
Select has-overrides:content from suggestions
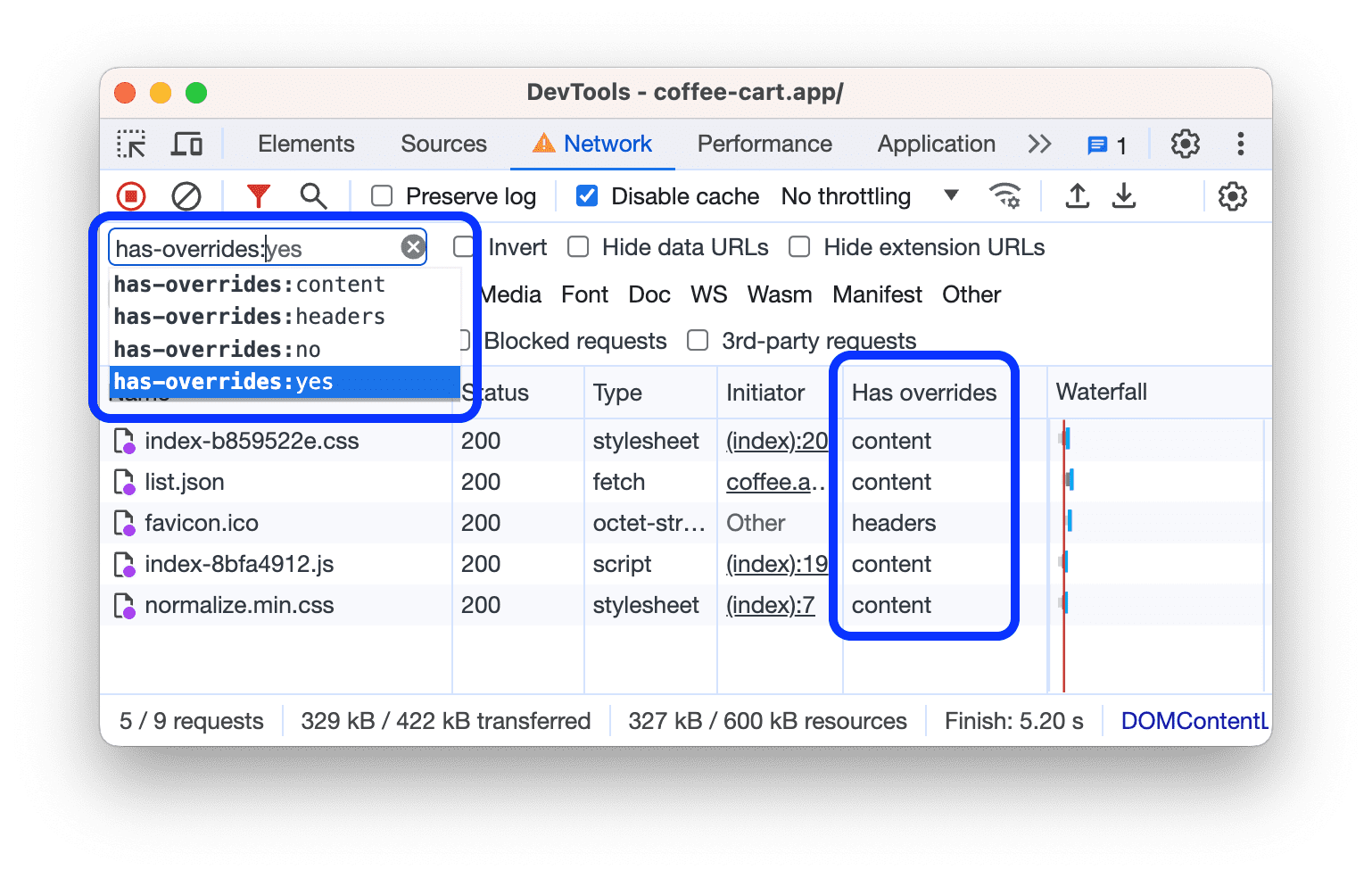[249, 285]
